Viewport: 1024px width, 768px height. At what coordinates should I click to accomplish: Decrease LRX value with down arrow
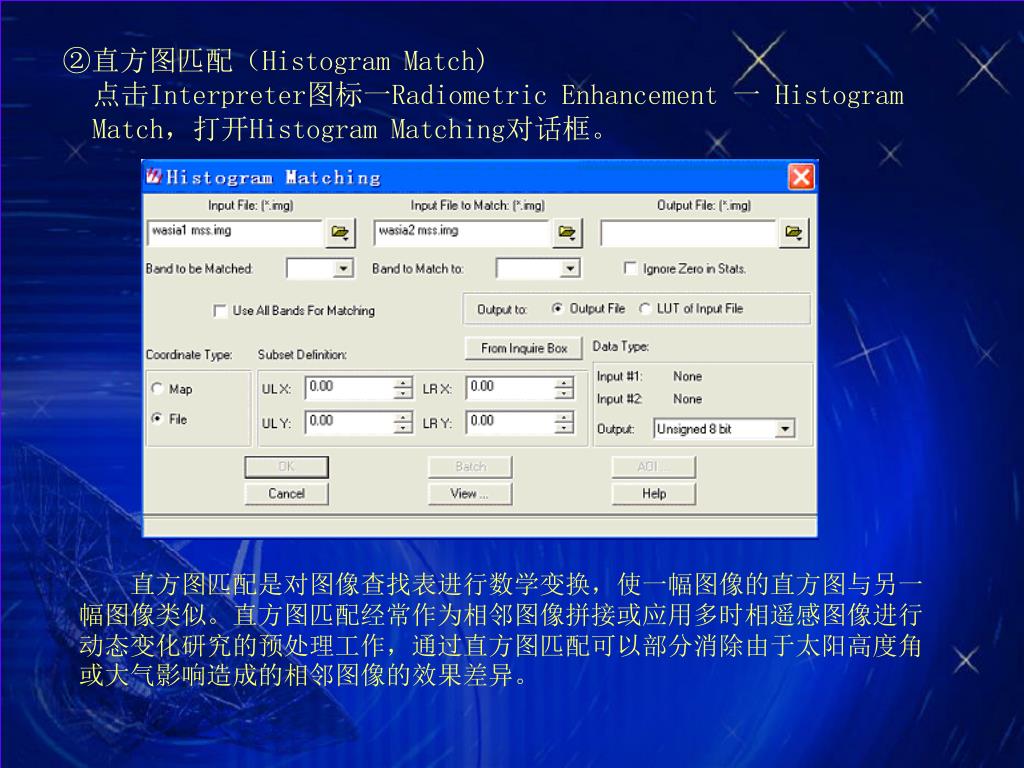coord(564,393)
